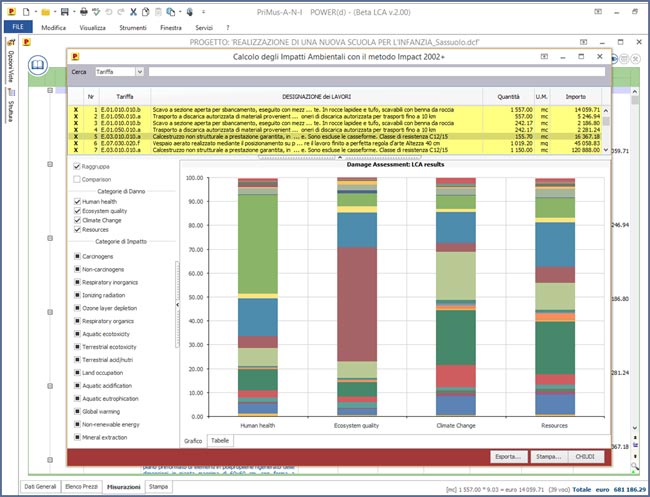Image resolution: width=650 pixels, height=497 pixels.
Task: Click the Opzioni Viste sidebar icon
Action: coord(11,42)
